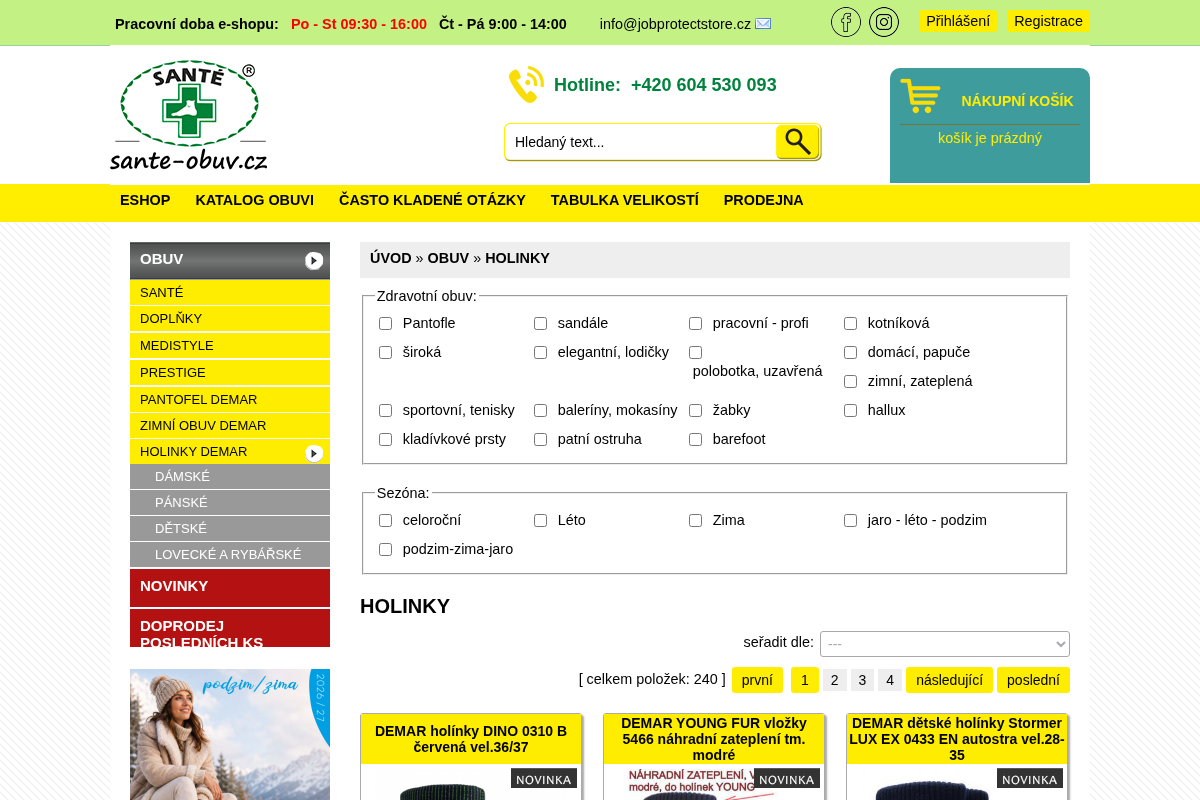The width and height of the screenshot is (1200, 800).
Task: Open the shopping cart icon
Action: pos(920,96)
